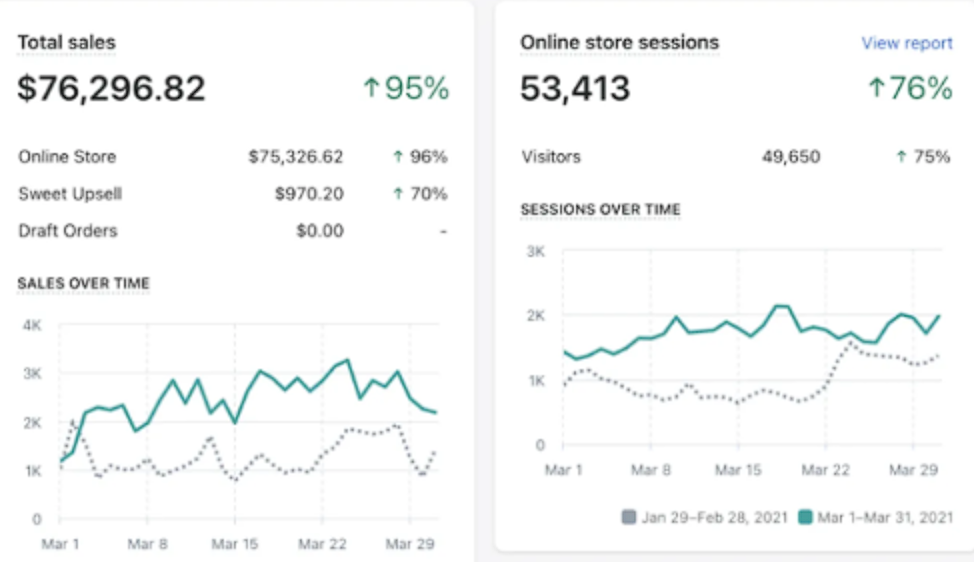Click Mar 15 on the sales chart axis

[234, 543]
